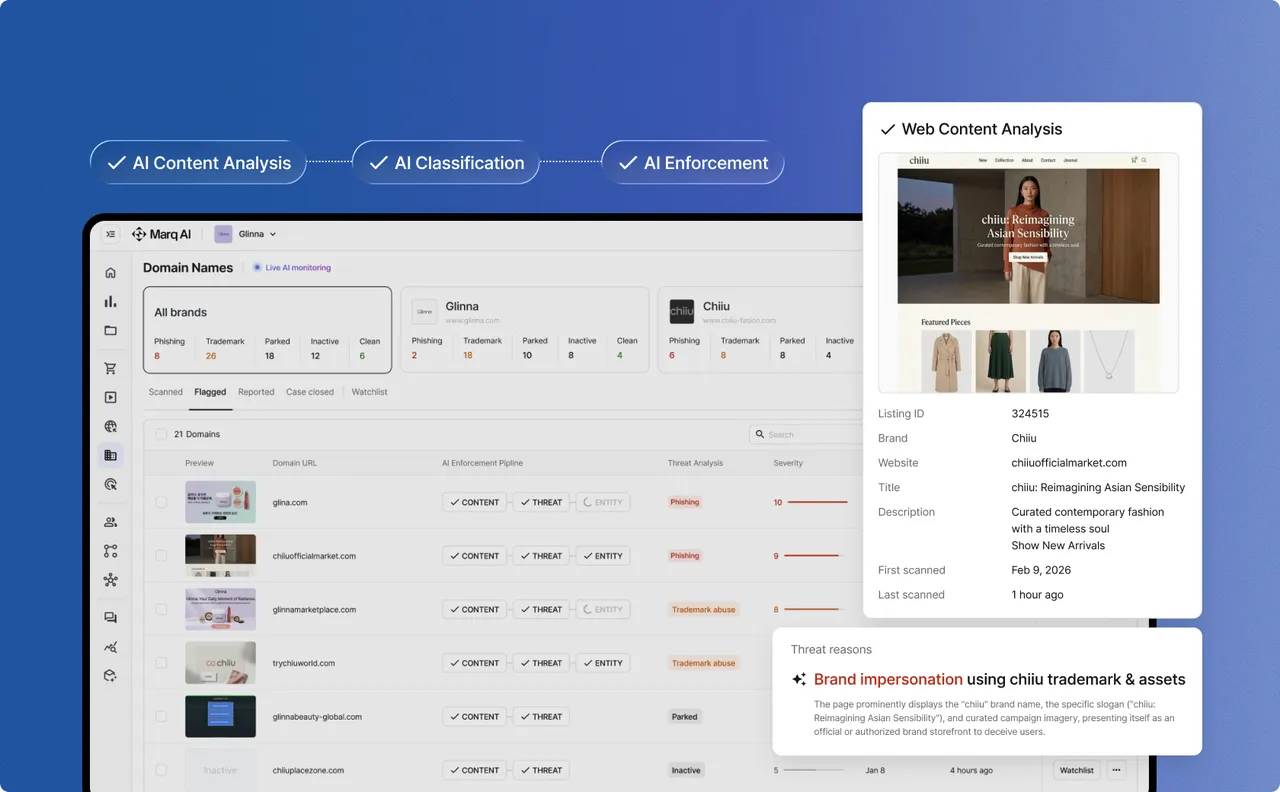The height and width of the screenshot is (792, 1280).
Task: Click the Search input field
Action: click(806, 434)
